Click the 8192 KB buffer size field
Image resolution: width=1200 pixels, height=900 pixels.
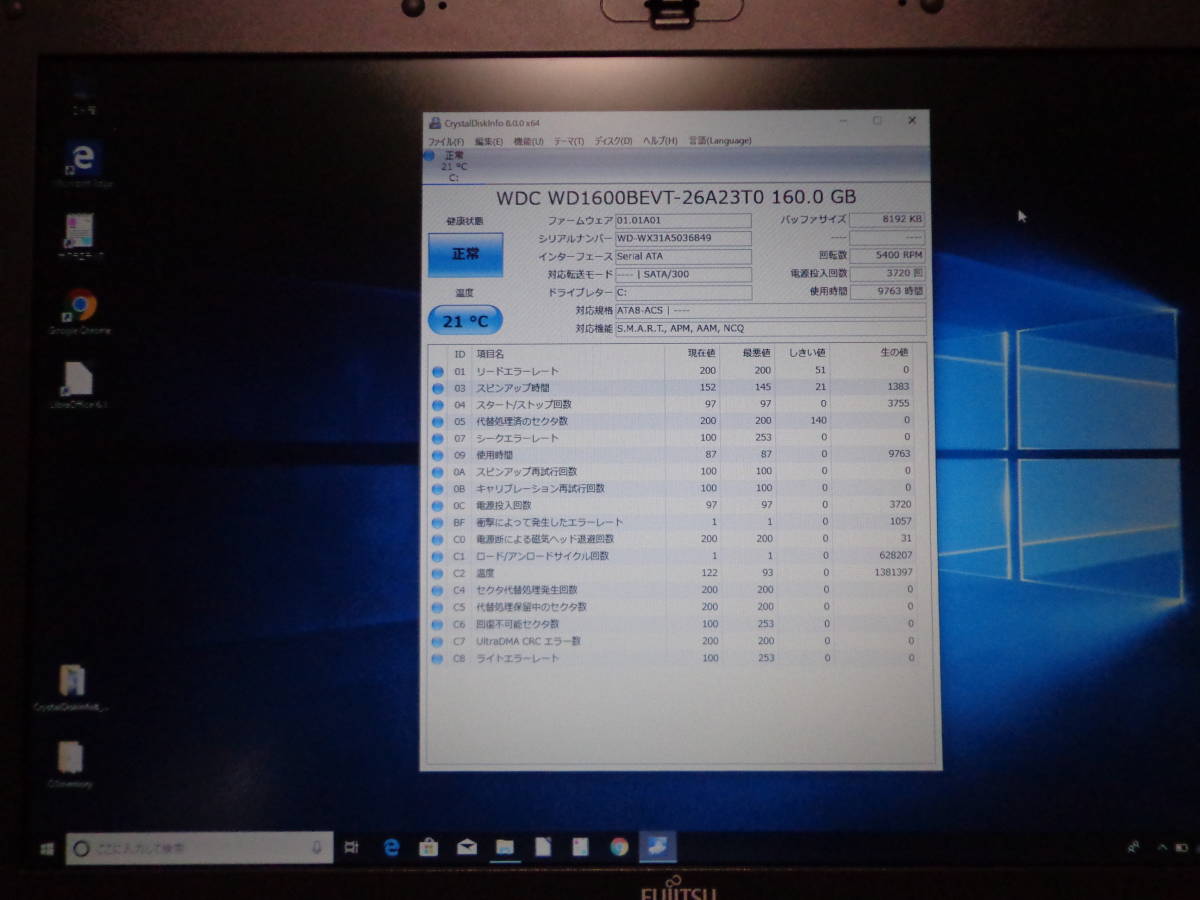point(888,219)
